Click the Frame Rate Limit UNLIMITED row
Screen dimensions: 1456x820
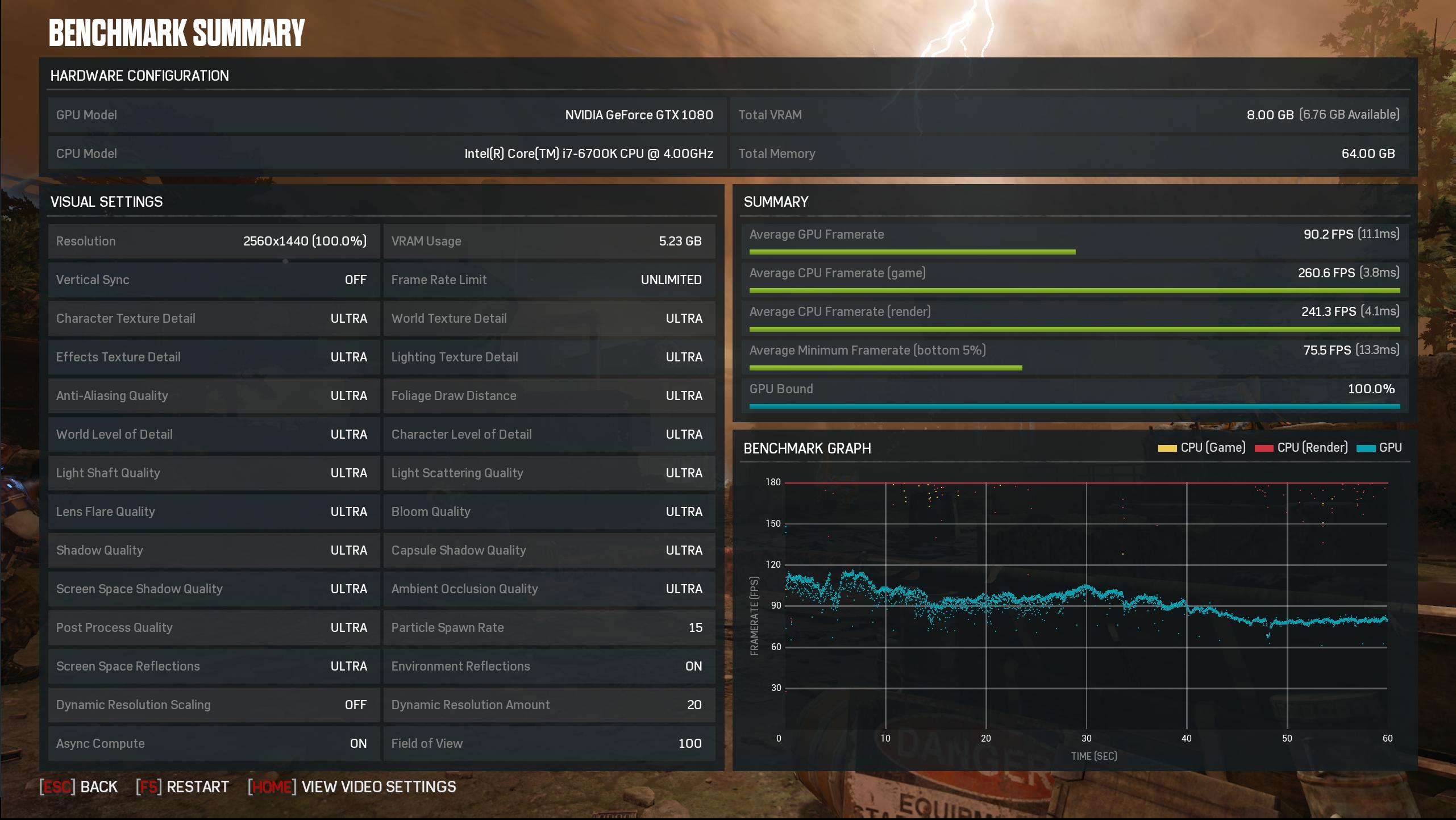pos(548,280)
